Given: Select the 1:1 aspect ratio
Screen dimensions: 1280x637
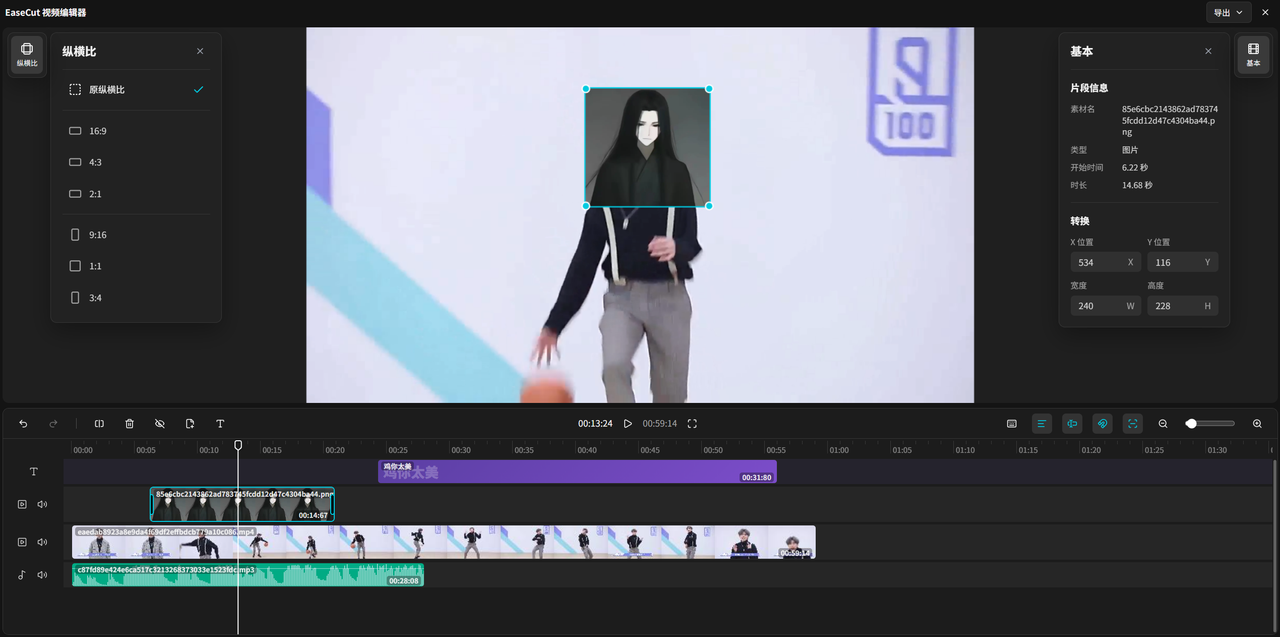Looking at the screenshot, I should (136, 266).
